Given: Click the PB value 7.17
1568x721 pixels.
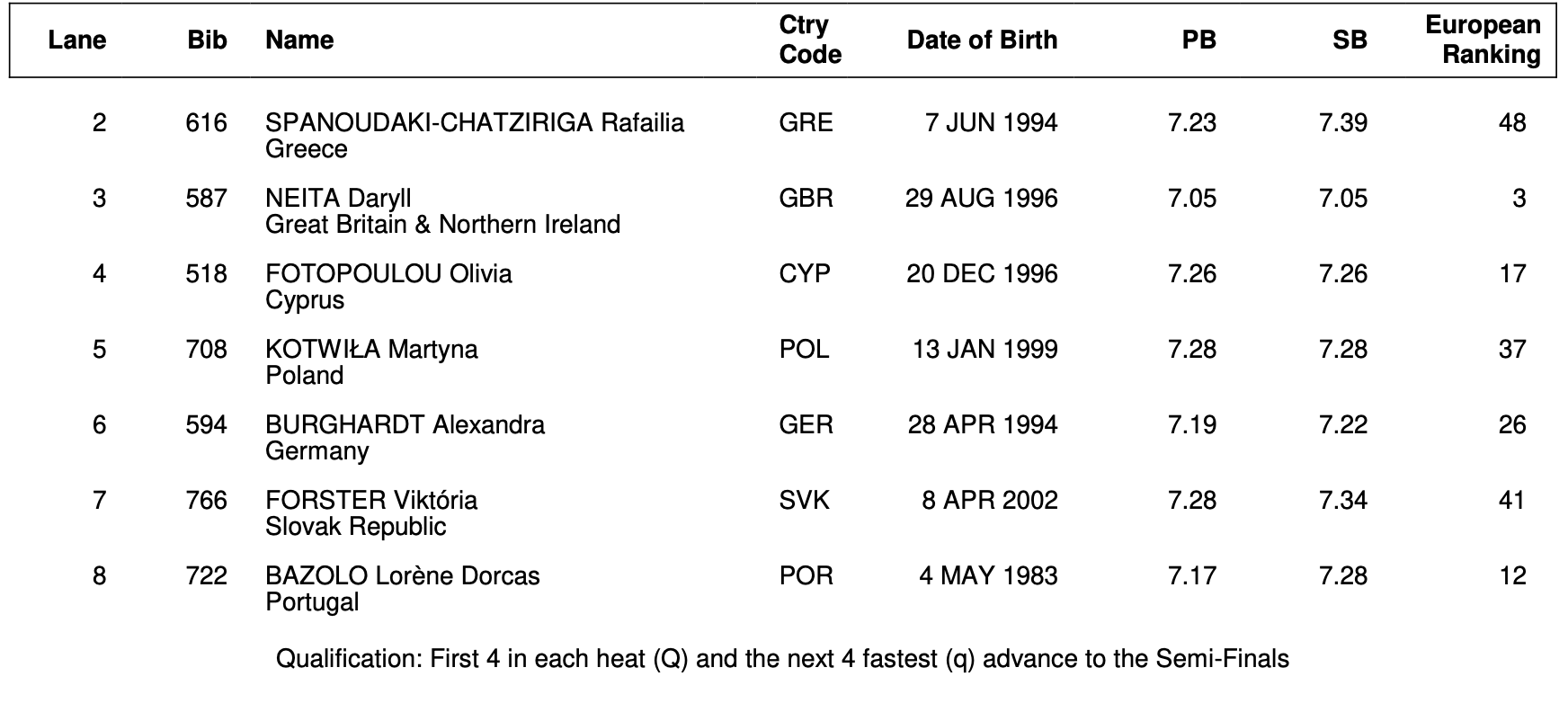Looking at the screenshot, I should 1191,576.
